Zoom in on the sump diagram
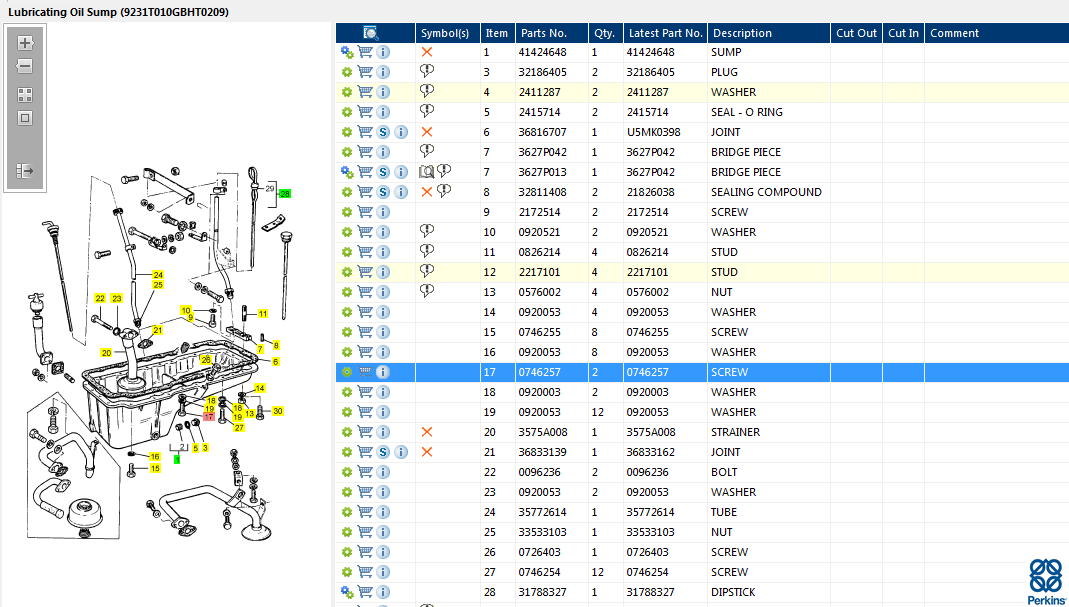Image resolution: width=1069 pixels, height=607 pixels. 25,44
